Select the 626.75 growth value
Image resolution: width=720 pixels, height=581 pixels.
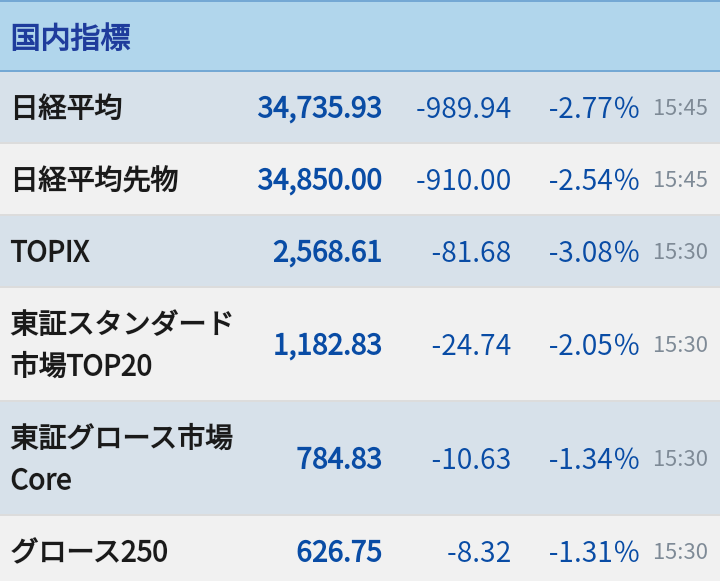point(339,551)
